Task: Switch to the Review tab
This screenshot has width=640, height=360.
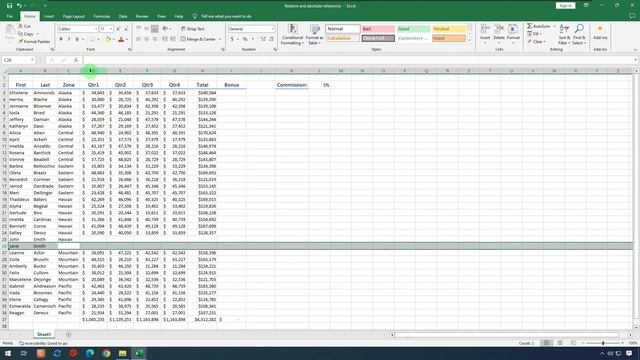Action: coord(142,16)
